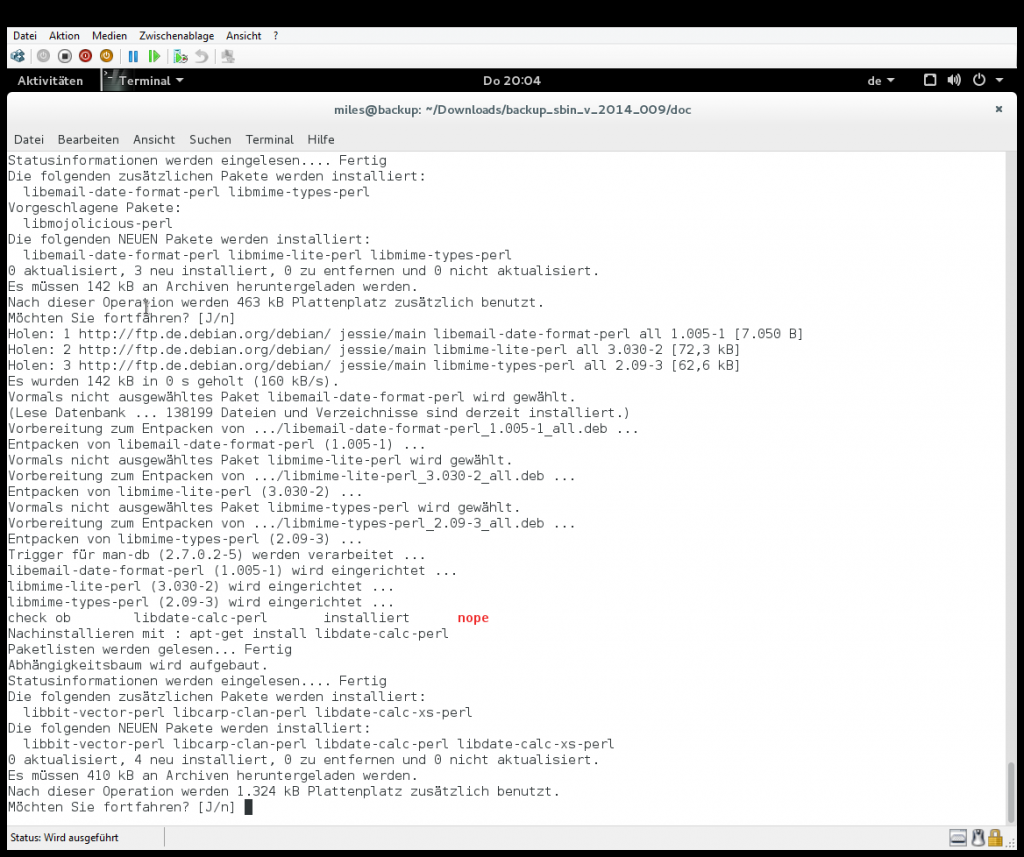The width and height of the screenshot is (1024, 857).
Task: Shut down the VM with the red power icon
Action: click(x=86, y=56)
